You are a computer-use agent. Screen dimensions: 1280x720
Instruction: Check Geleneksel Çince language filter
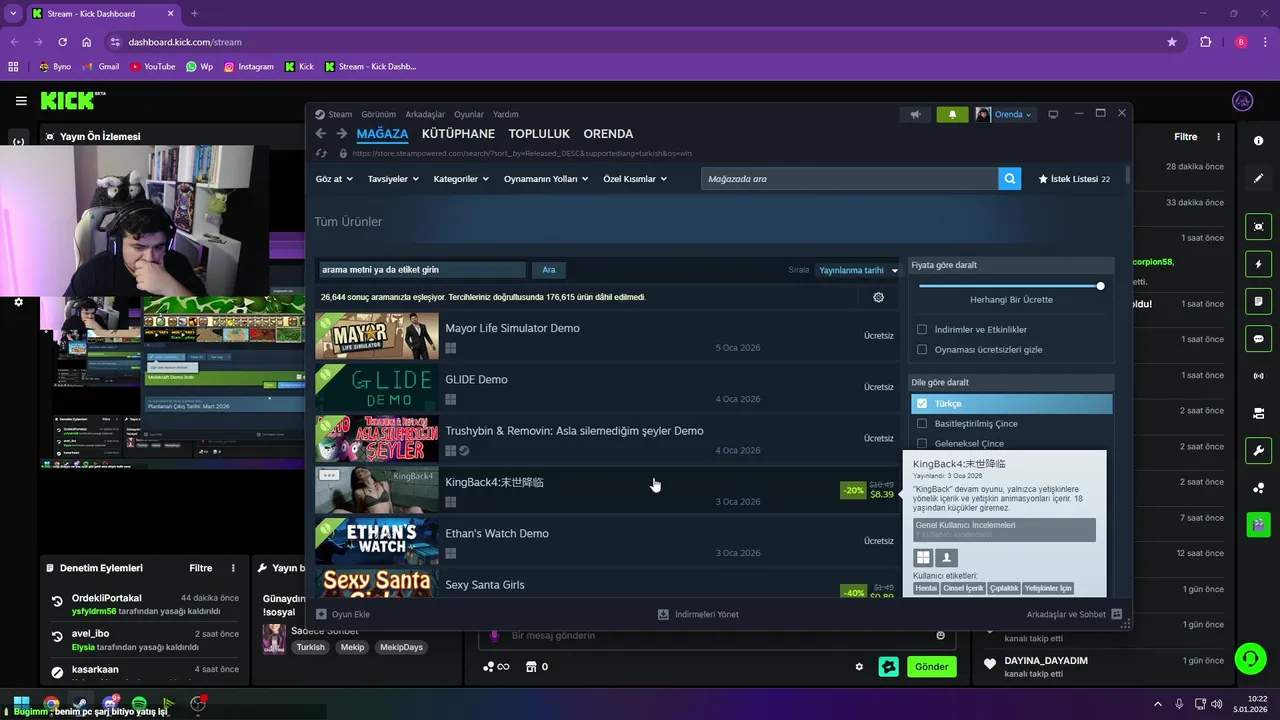tap(922, 443)
